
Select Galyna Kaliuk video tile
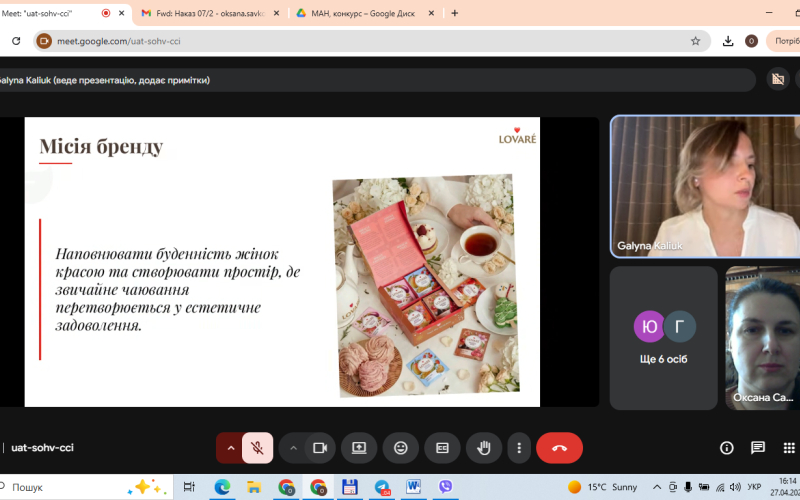point(706,187)
